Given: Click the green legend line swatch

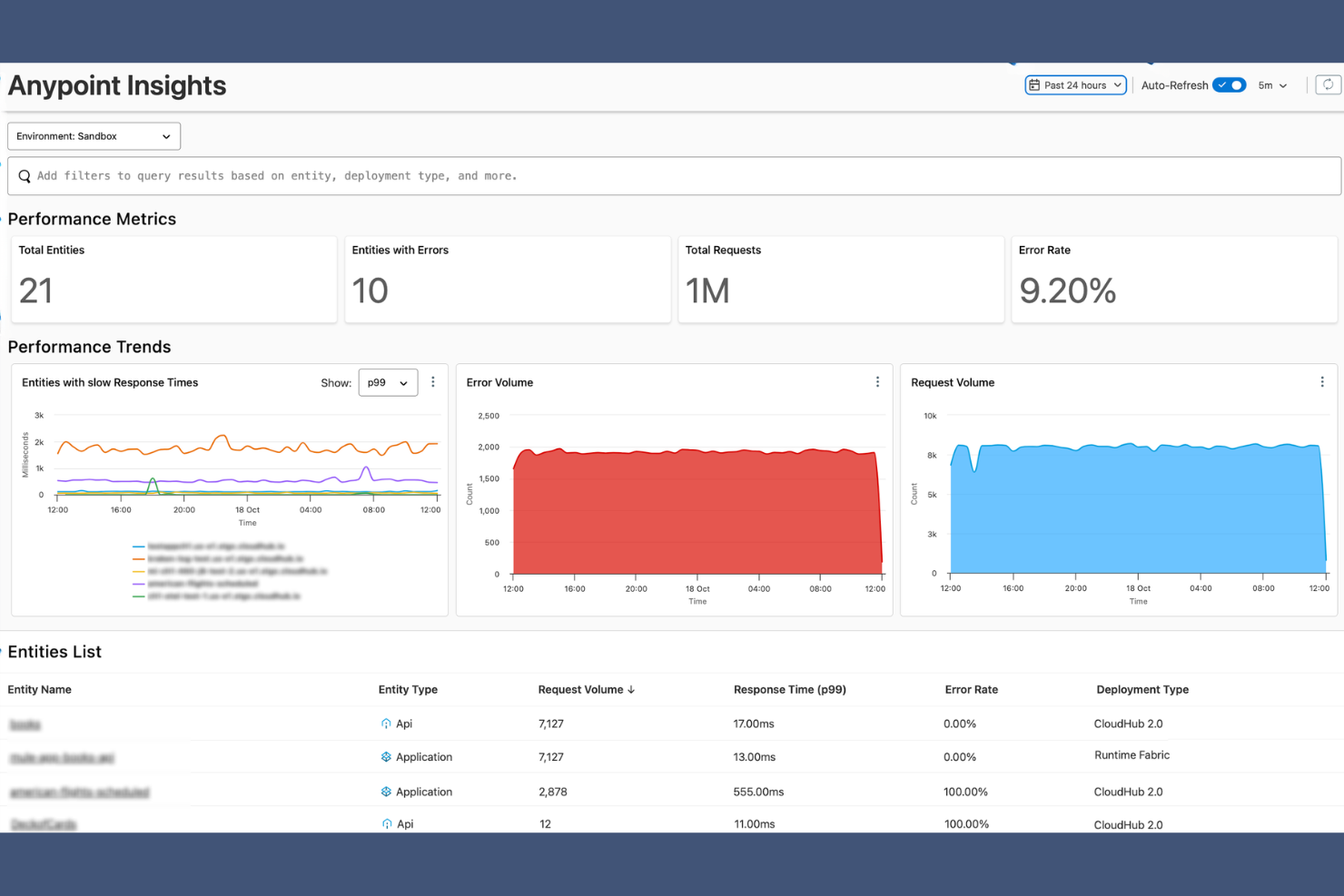Looking at the screenshot, I should point(139,596).
